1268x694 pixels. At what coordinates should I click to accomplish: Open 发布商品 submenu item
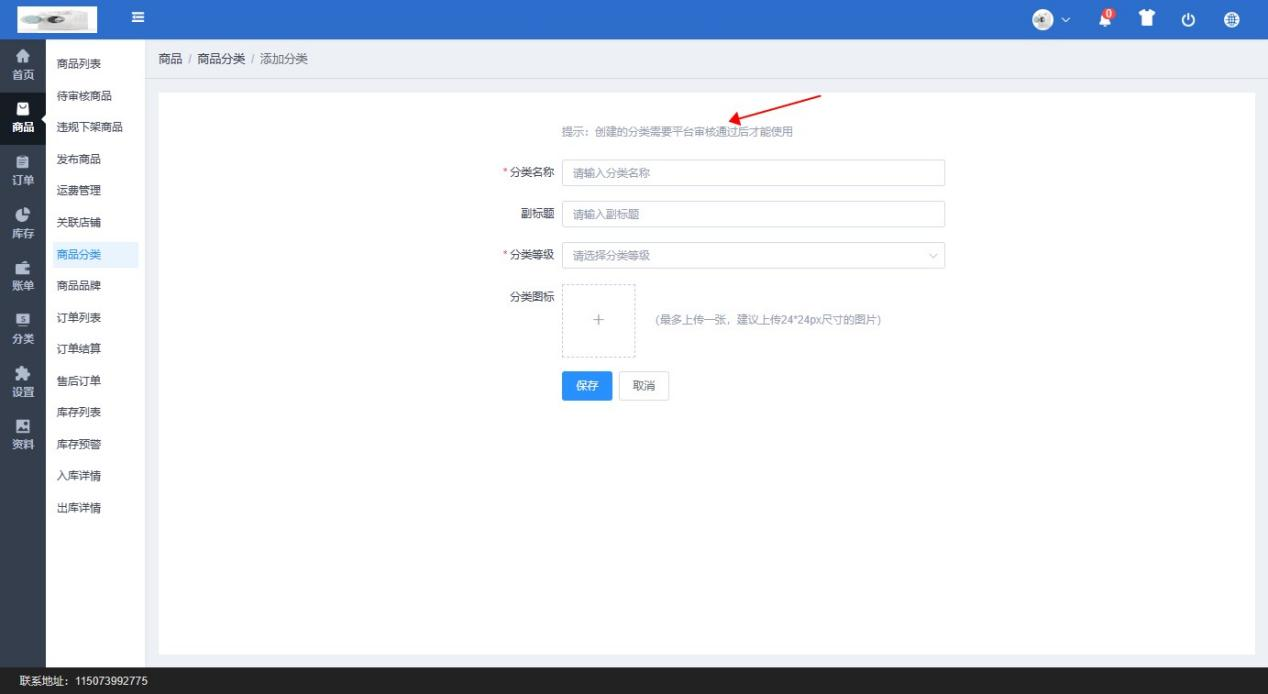[x=79, y=160]
